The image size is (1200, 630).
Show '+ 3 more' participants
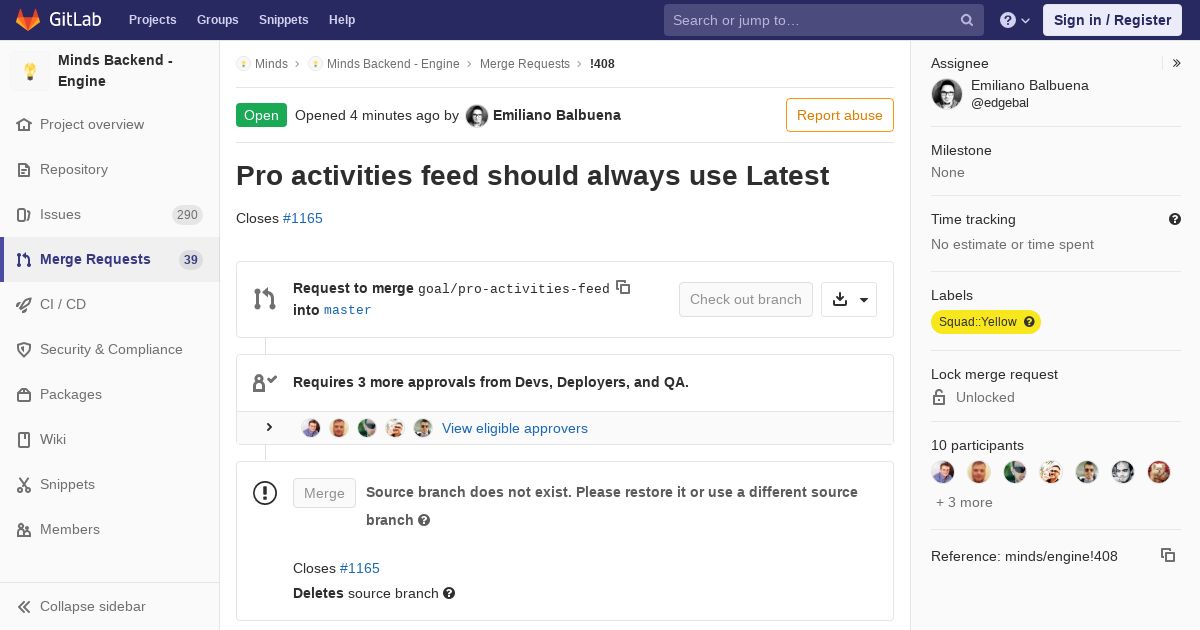964,502
